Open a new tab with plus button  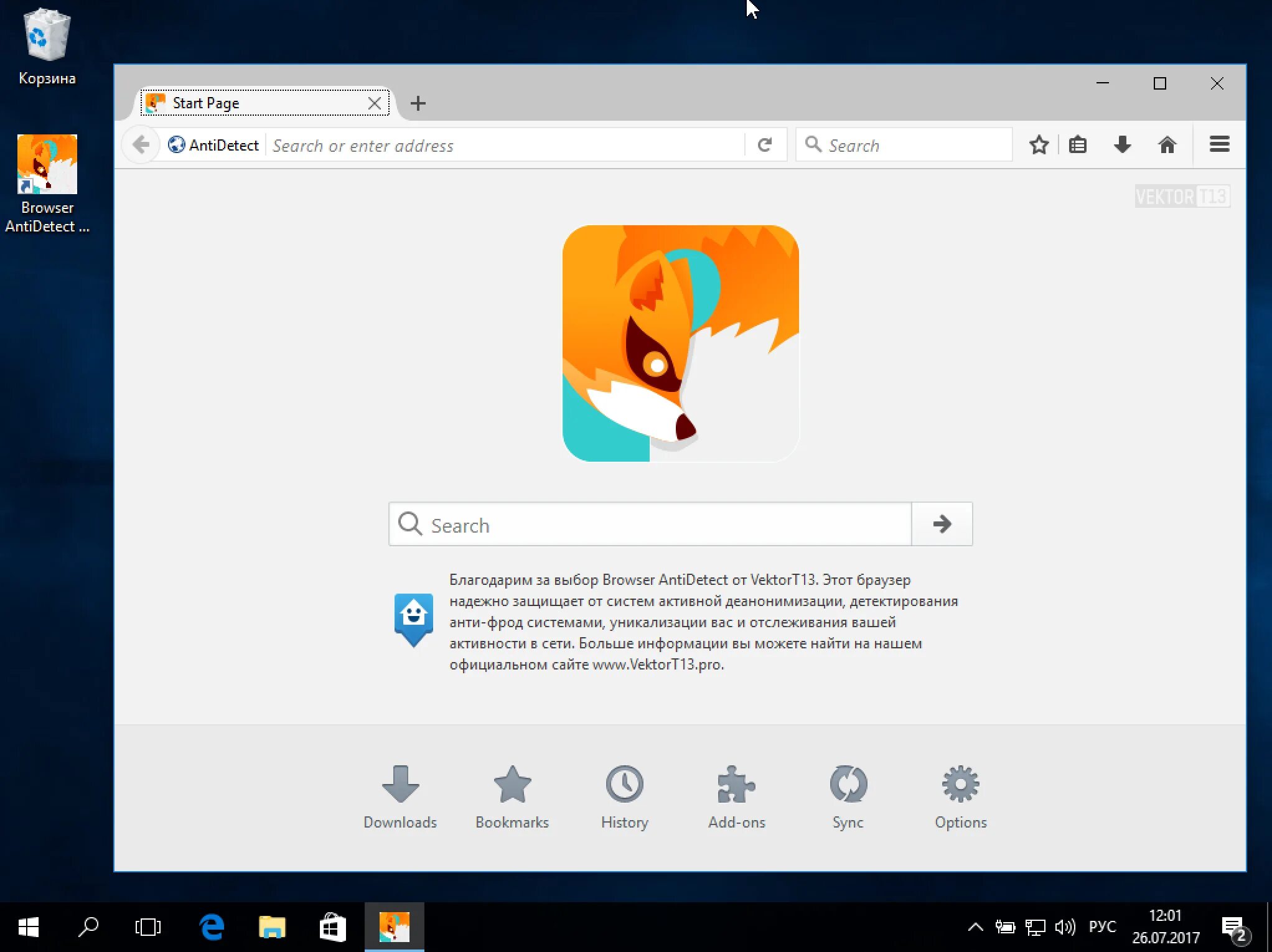(418, 103)
